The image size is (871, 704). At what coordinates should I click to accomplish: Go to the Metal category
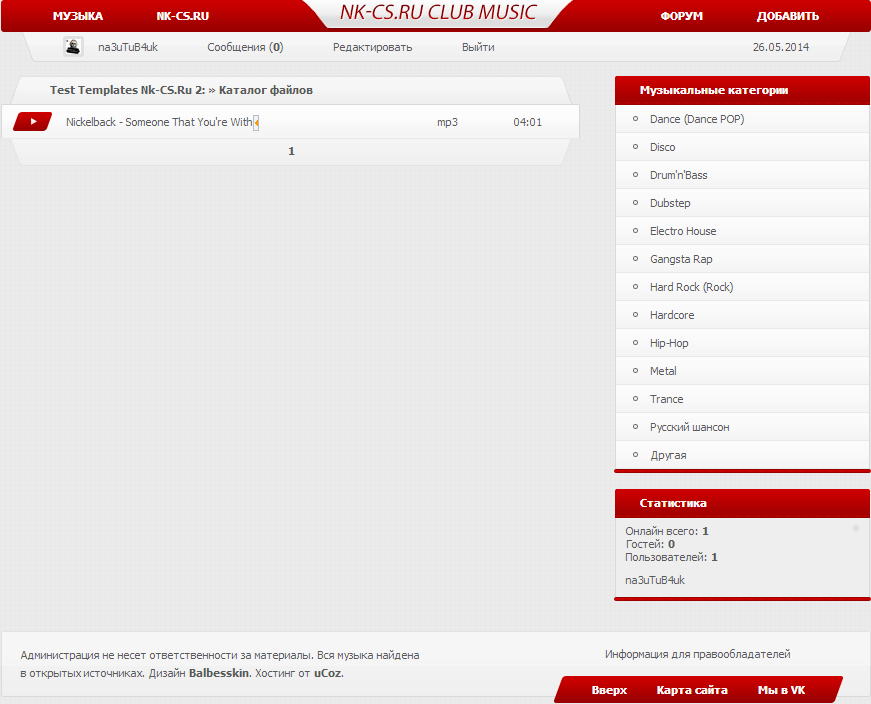click(x=663, y=371)
